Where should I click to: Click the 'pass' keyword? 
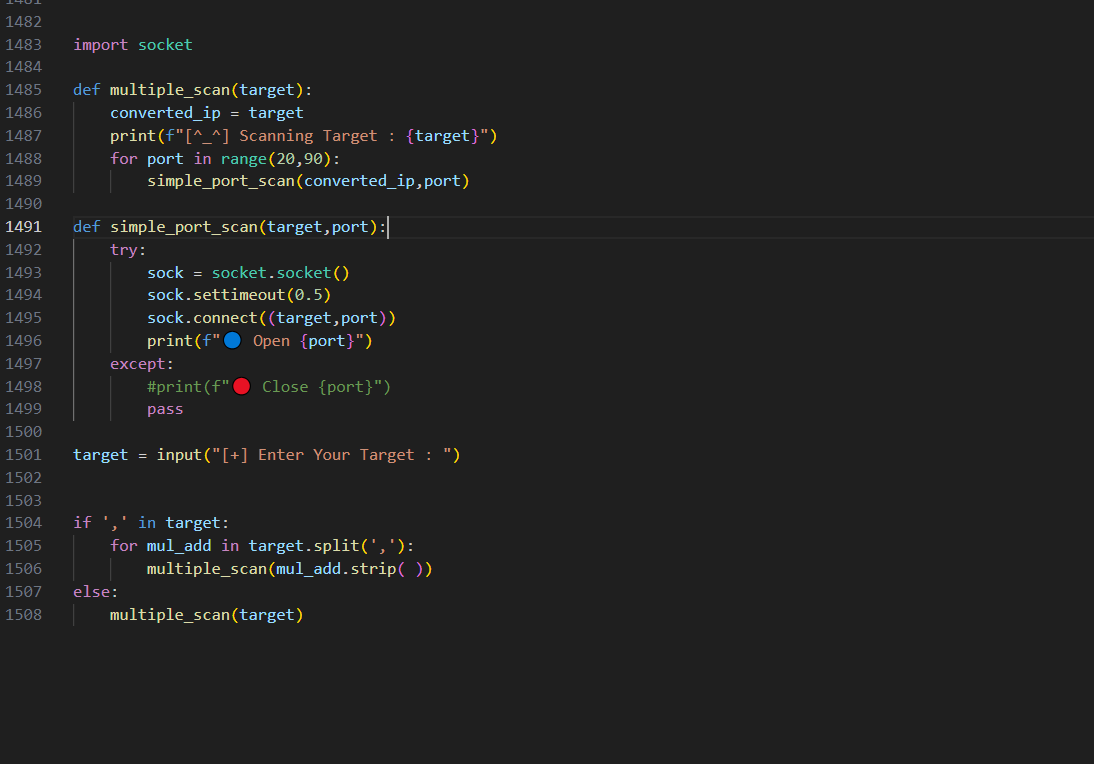tap(165, 410)
